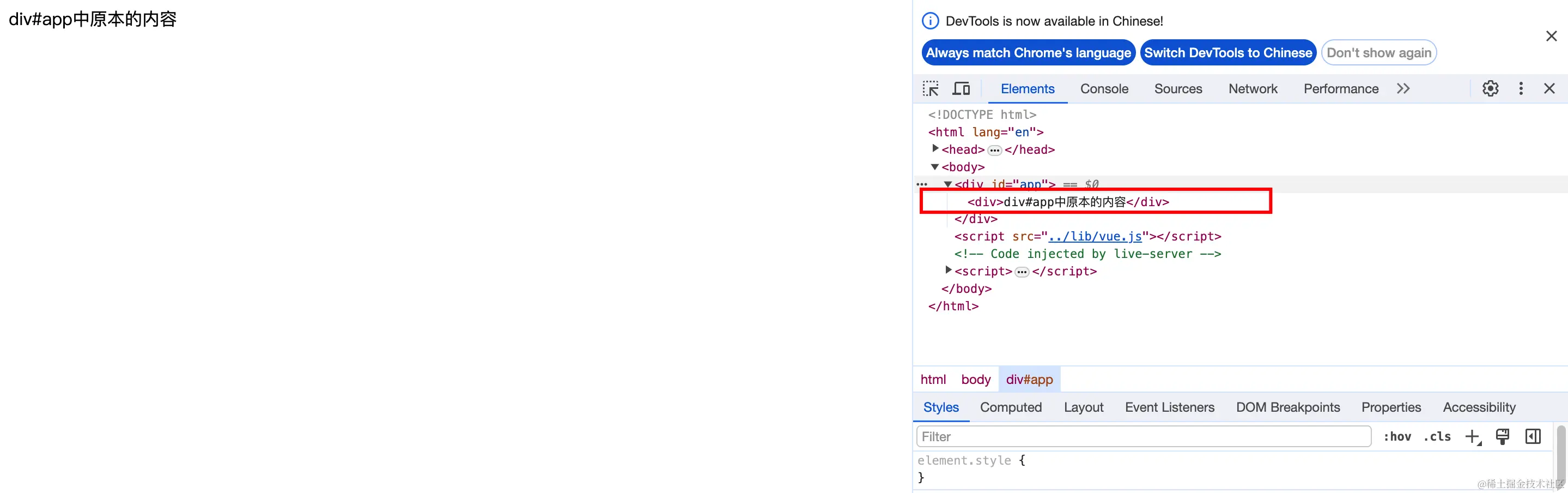
Task: Select div#app in the breadcrumb bar
Action: pos(1029,380)
